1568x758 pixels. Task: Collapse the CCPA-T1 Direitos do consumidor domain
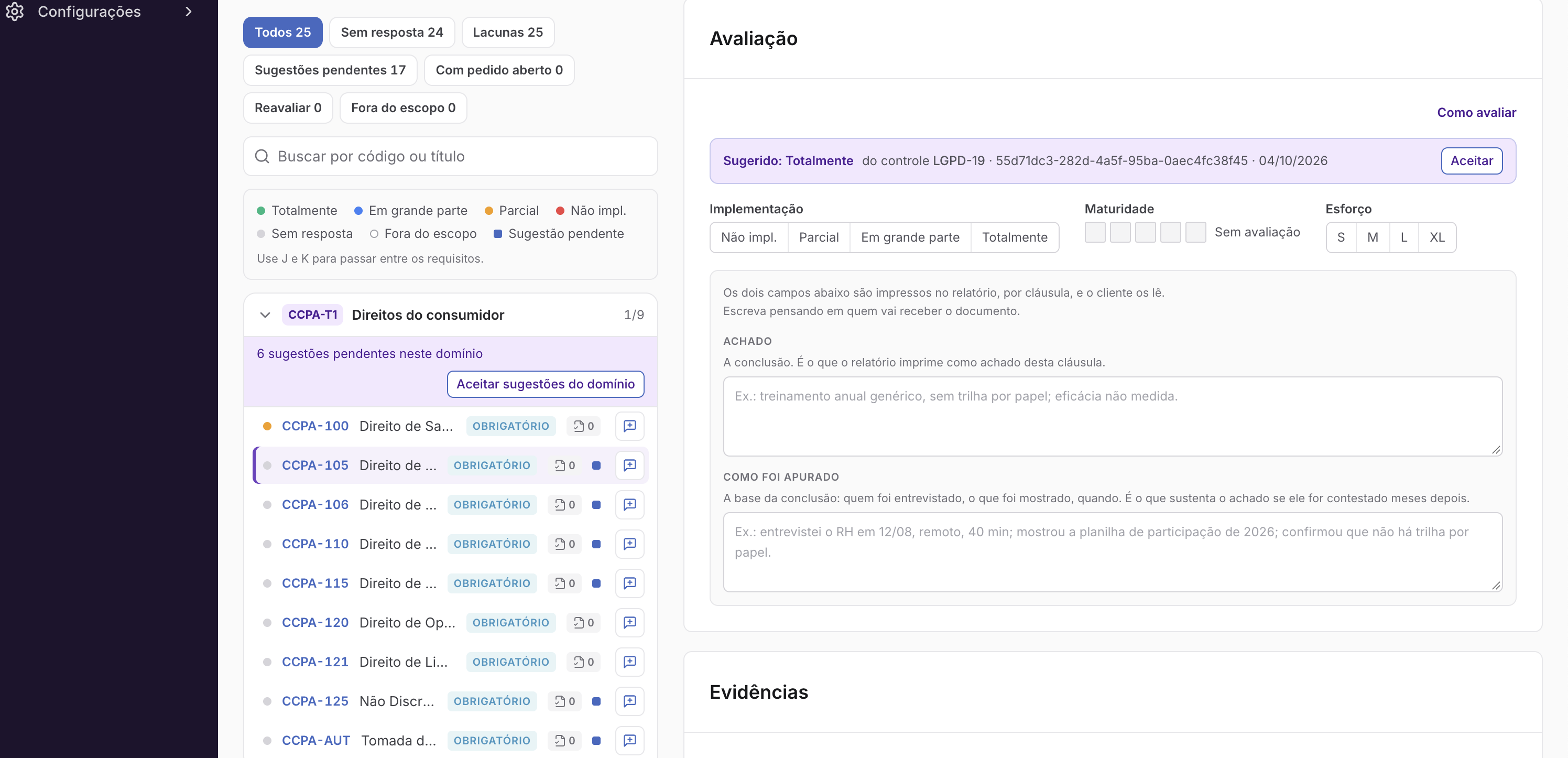click(265, 315)
